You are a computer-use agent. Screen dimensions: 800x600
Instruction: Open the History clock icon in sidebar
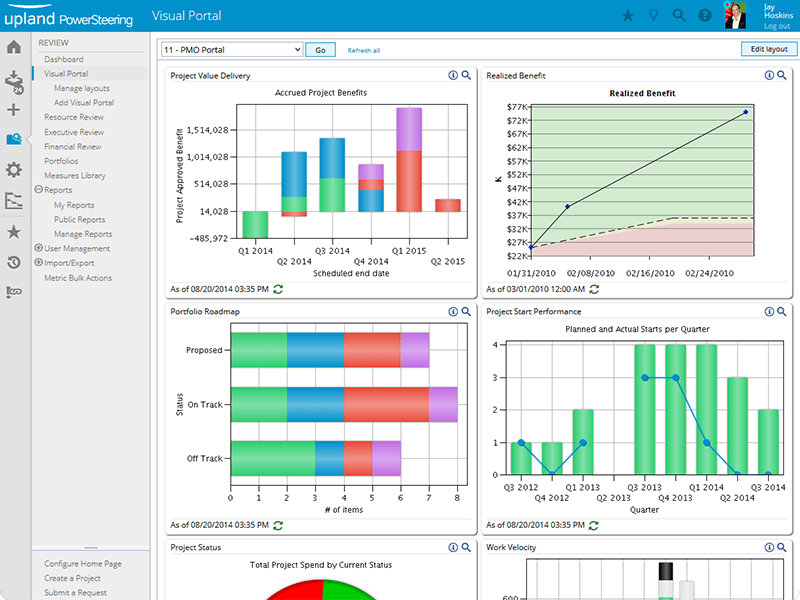(x=14, y=262)
